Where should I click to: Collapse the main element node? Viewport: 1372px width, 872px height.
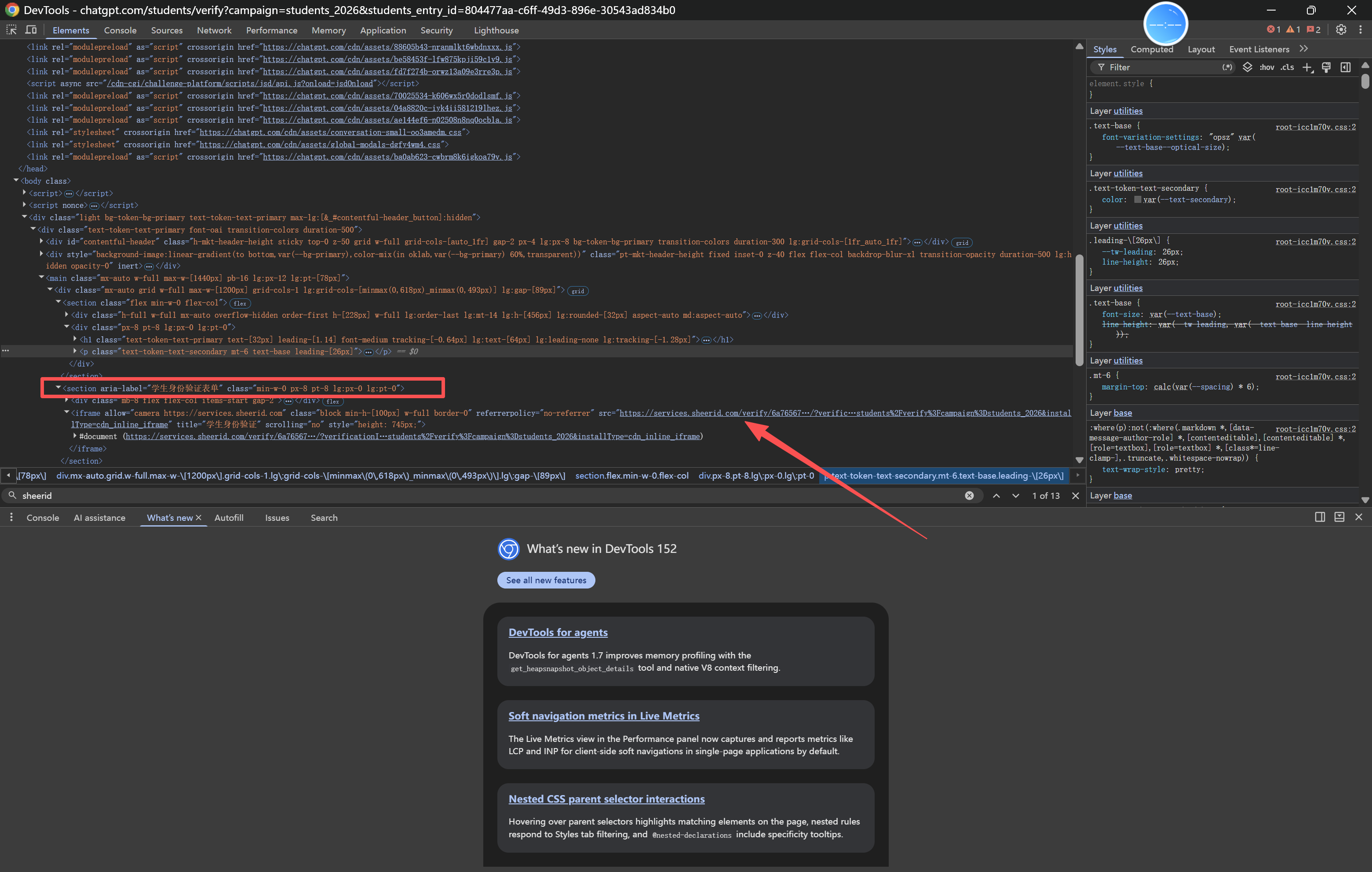click(x=42, y=278)
